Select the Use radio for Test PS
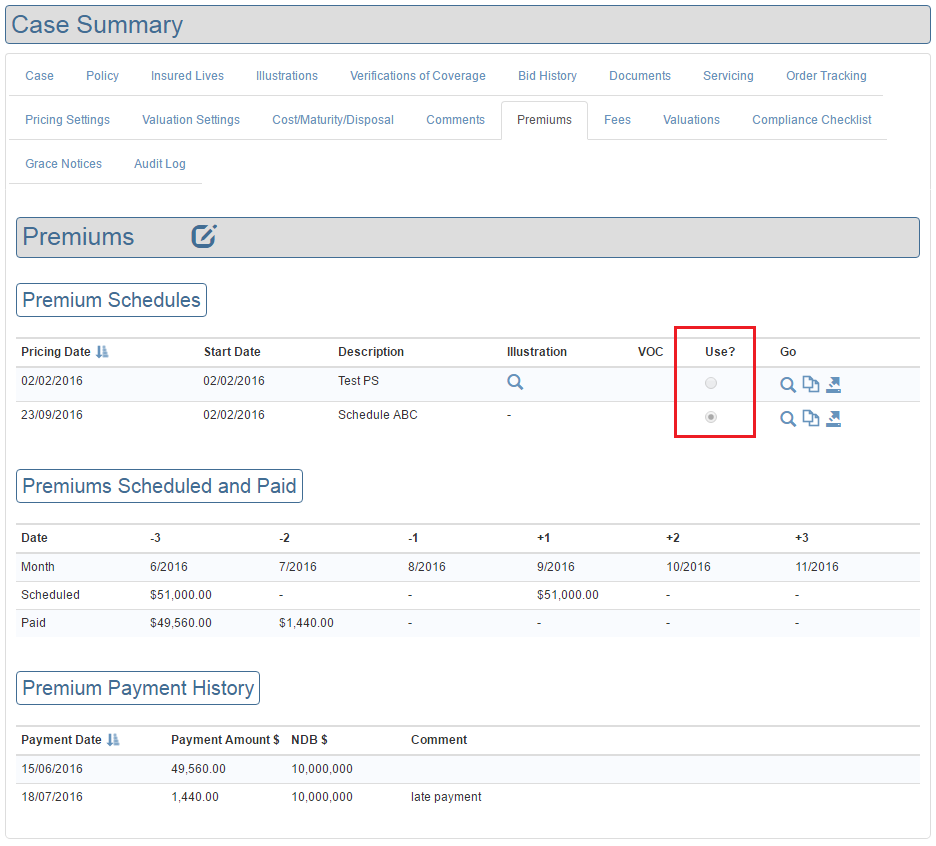The width and height of the screenshot is (936, 846). tap(710, 383)
